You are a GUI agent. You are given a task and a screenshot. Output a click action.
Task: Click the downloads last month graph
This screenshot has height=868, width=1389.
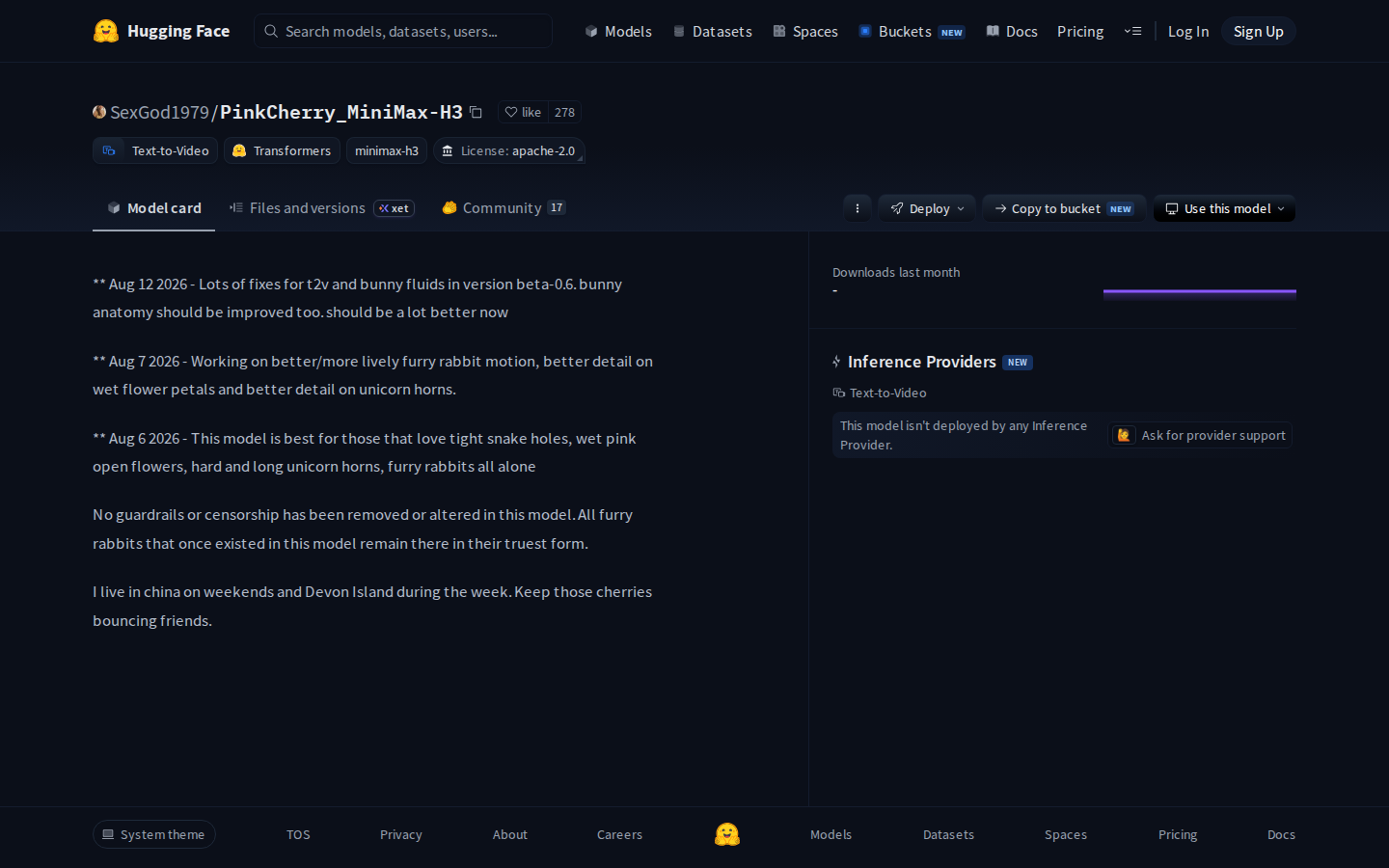click(x=1200, y=293)
